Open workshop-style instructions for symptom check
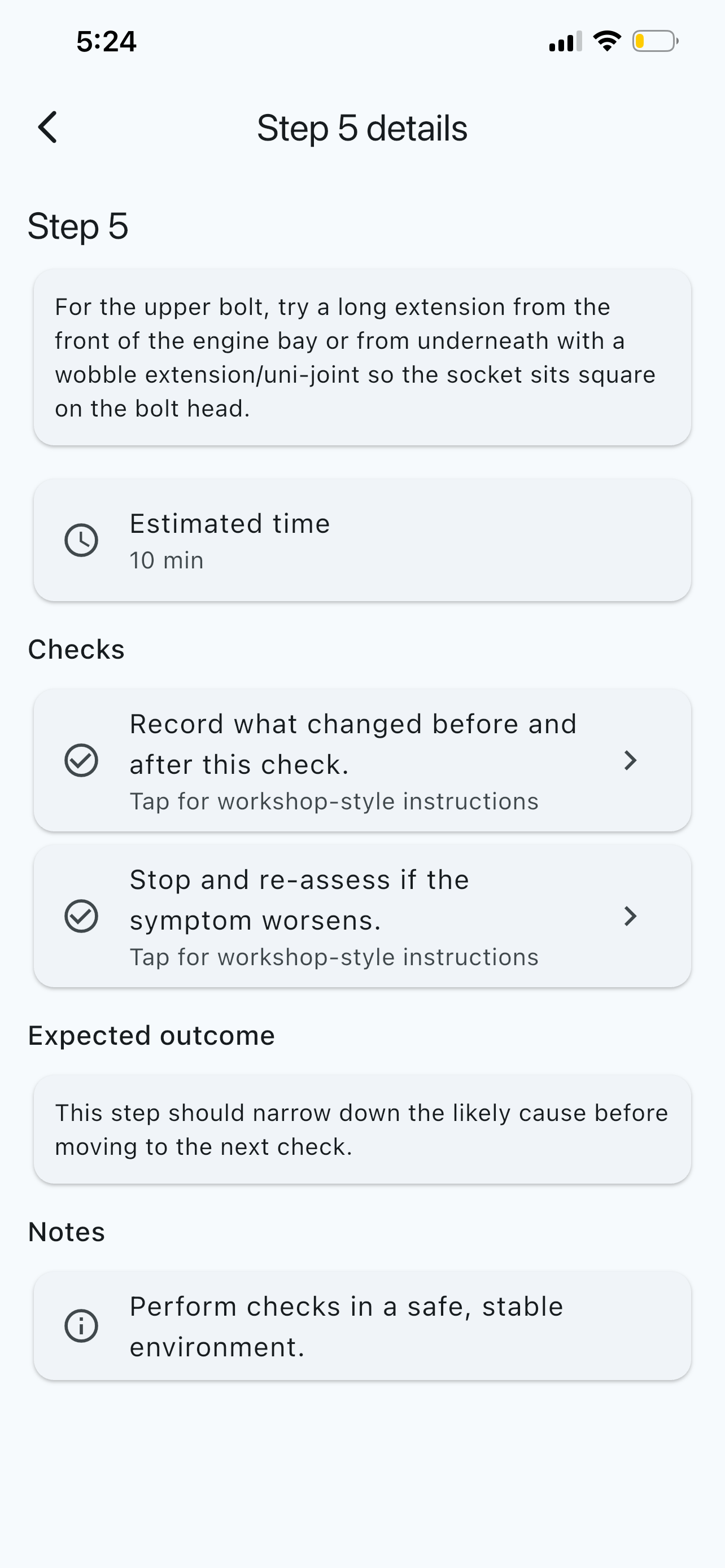 click(x=362, y=916)
